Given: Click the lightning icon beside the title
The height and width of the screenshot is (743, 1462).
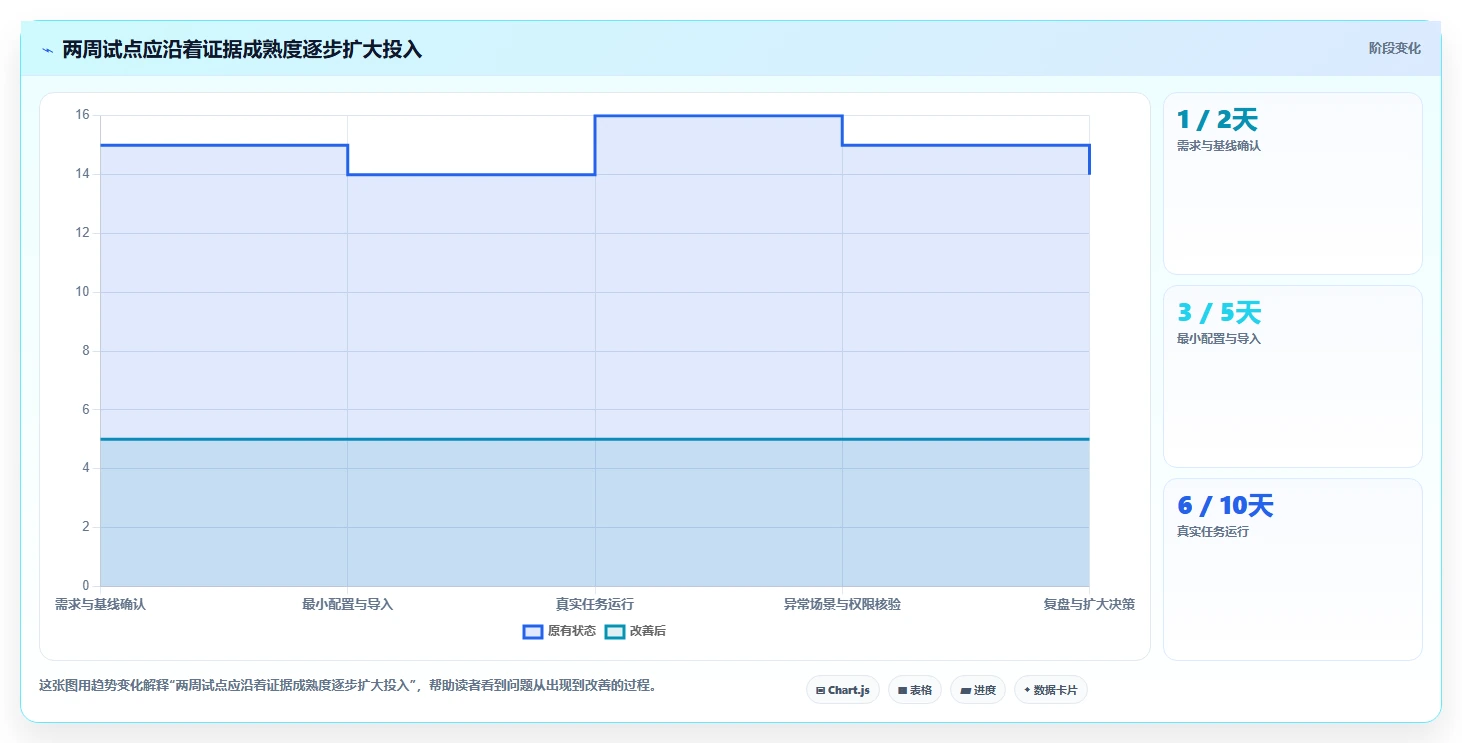Looking at the screenshot, I should (47, 50).
